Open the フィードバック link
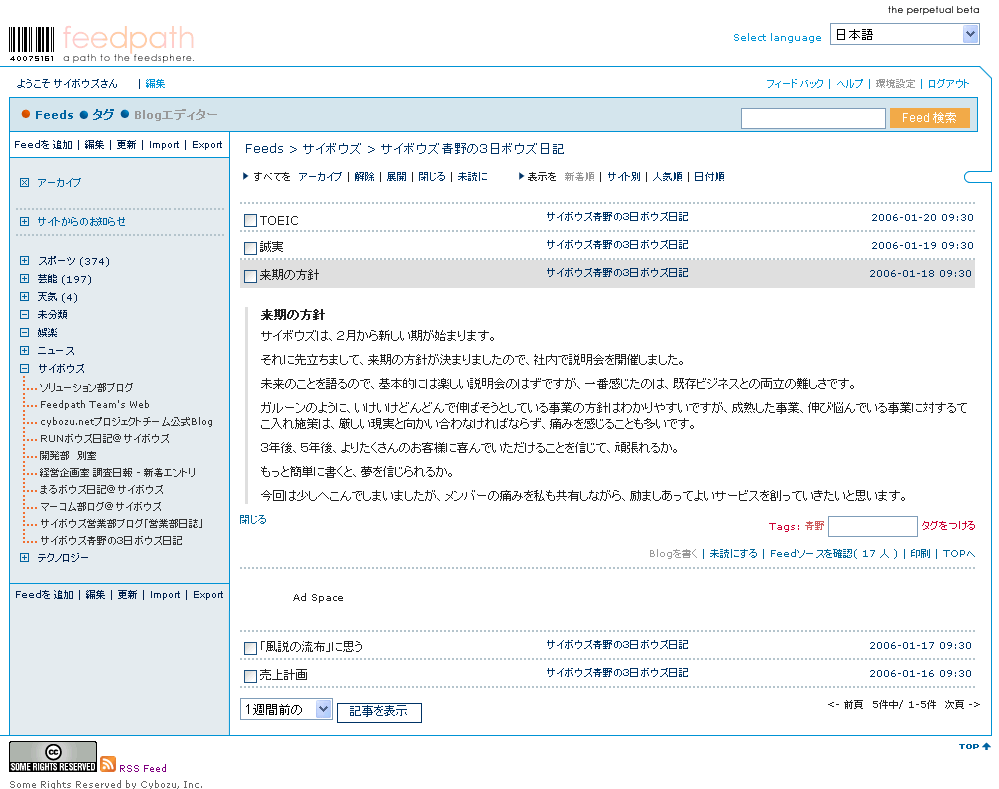 (x=794, y=83)
